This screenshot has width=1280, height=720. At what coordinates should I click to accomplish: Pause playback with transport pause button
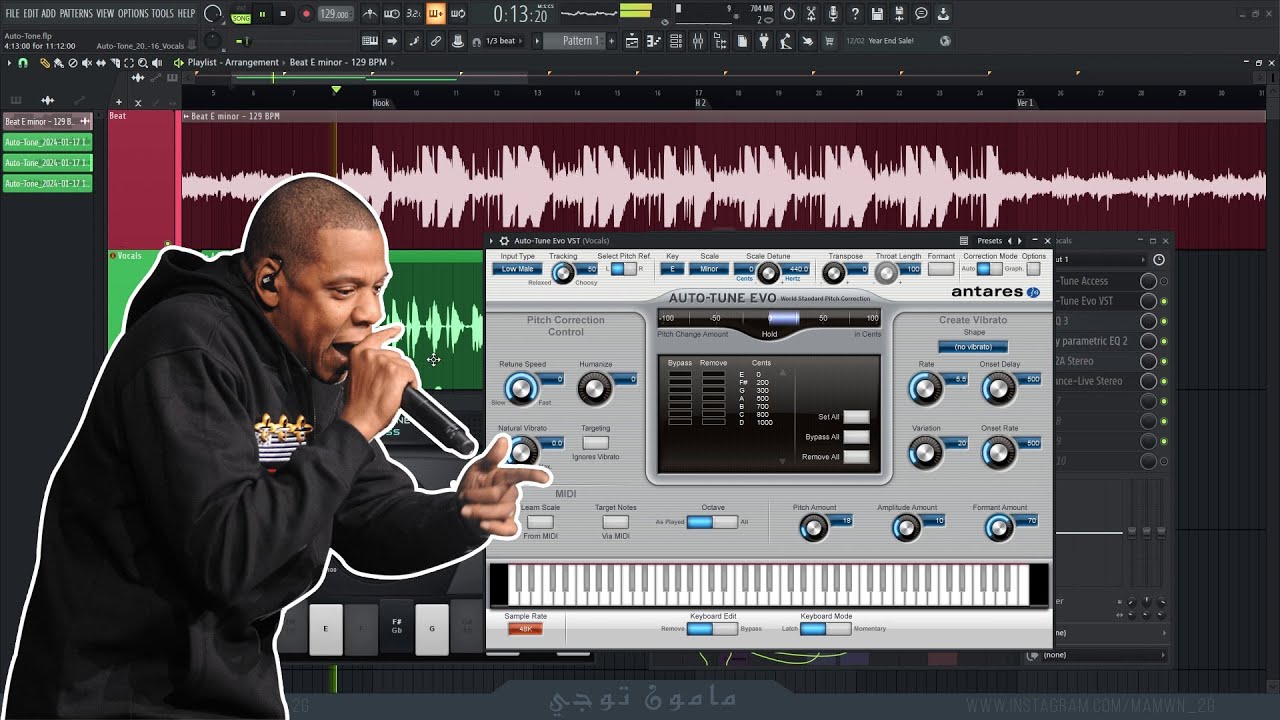(x=263, y=14)
